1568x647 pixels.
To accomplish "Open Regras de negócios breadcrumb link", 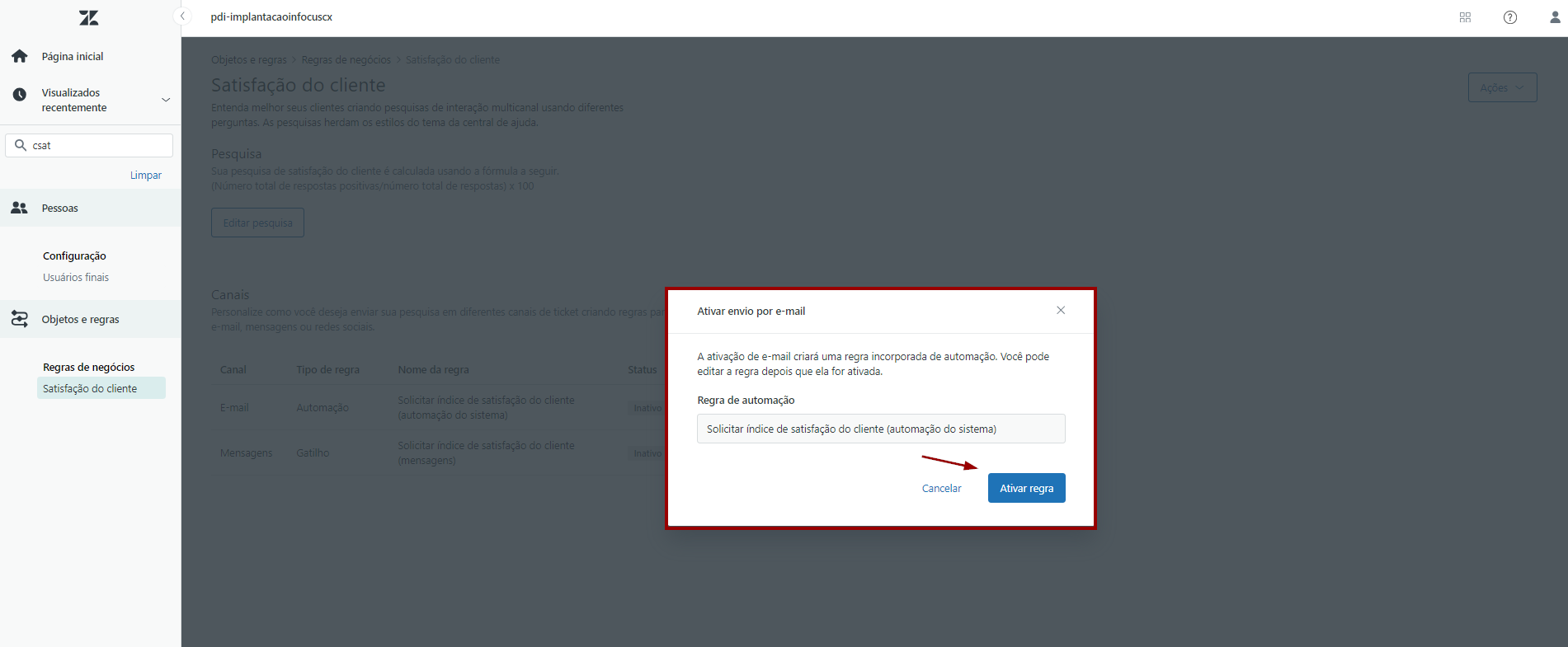I will pyautogui.click(x=346, y=60).
